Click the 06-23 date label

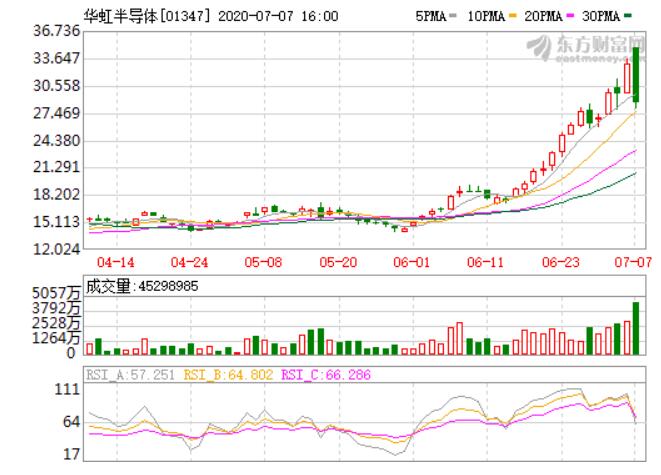(x=560, y=263)
